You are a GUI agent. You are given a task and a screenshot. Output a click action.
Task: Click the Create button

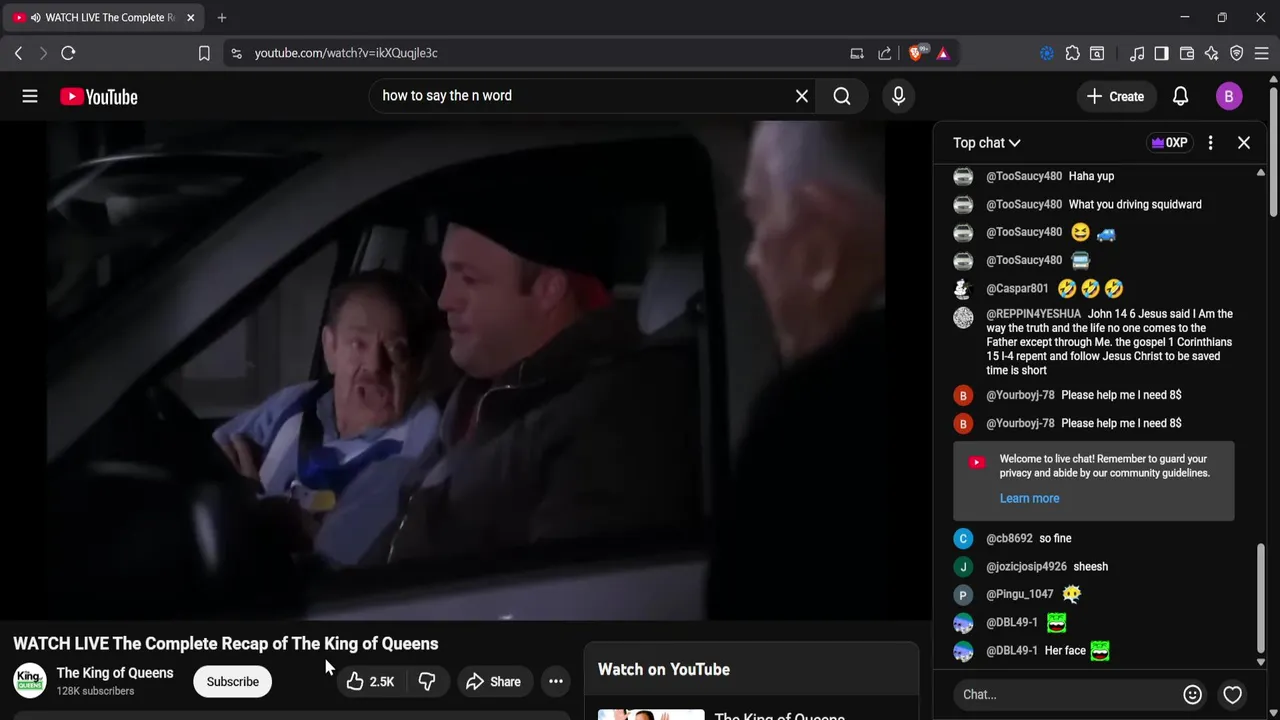(x=1116, y=96)
